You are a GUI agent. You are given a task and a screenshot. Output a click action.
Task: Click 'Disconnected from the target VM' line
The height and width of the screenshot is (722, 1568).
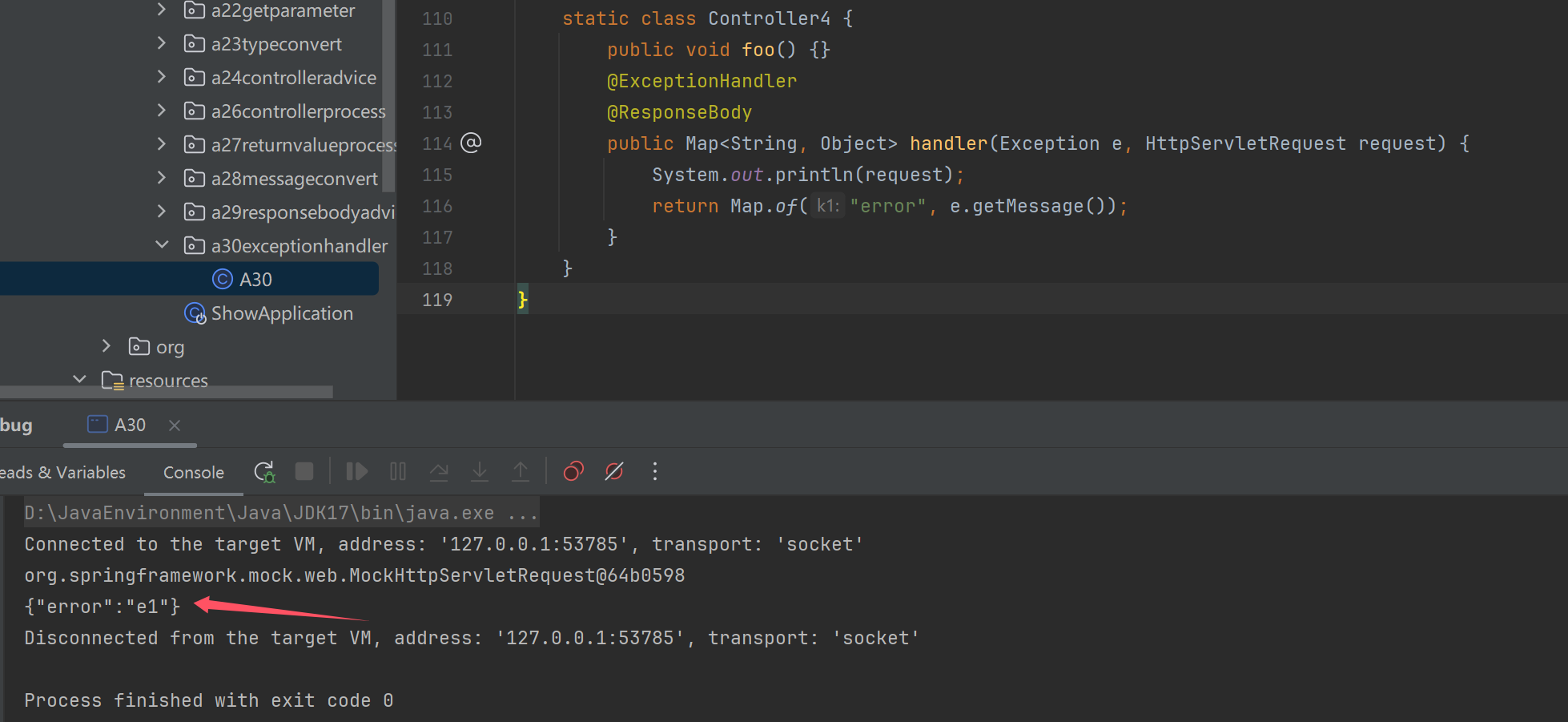point(472,638)
